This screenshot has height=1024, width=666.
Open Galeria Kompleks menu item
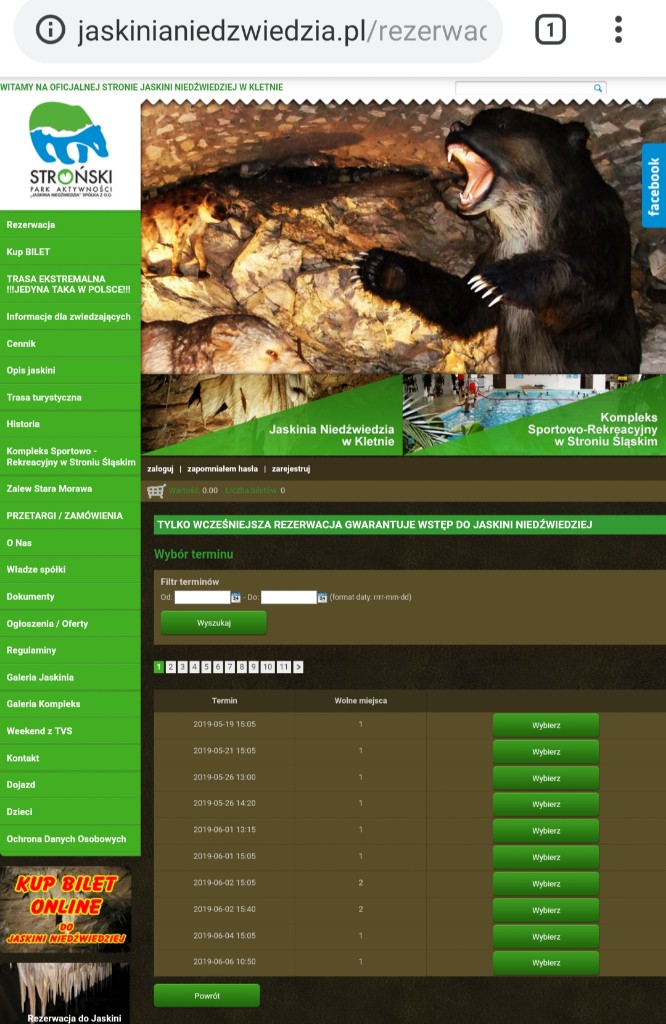point(70,704)
